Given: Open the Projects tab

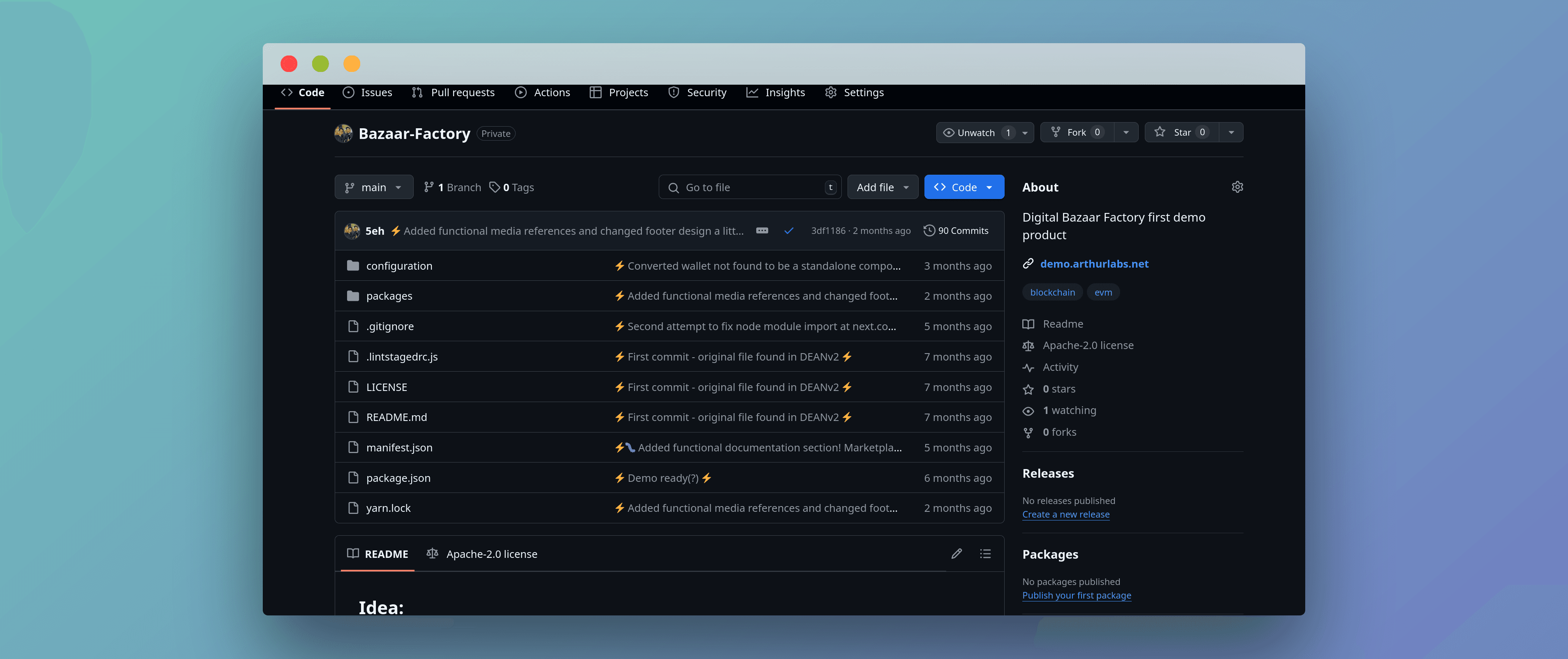Looking at the screenshot, I should tap(618, 92).
